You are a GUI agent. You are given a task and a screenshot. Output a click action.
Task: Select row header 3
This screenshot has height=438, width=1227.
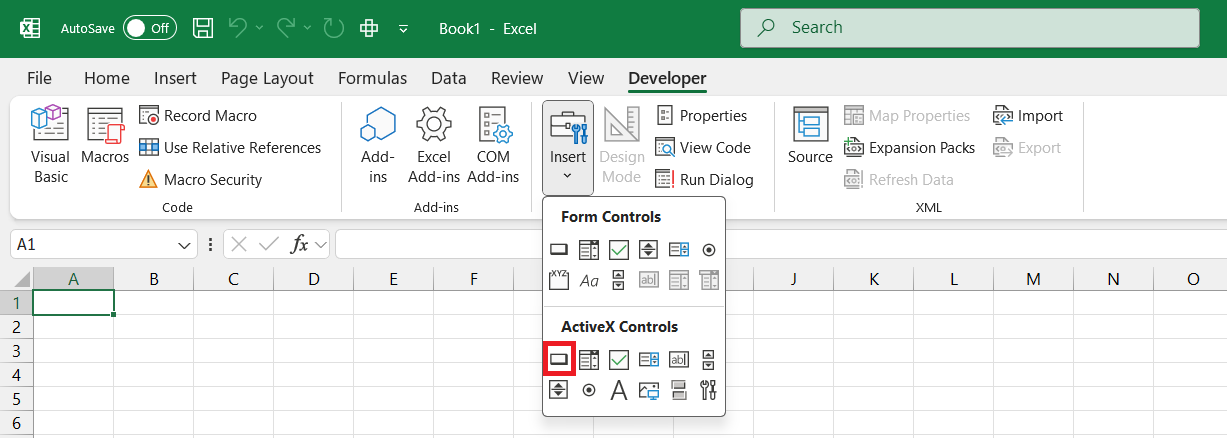click(x=16, y=351)
